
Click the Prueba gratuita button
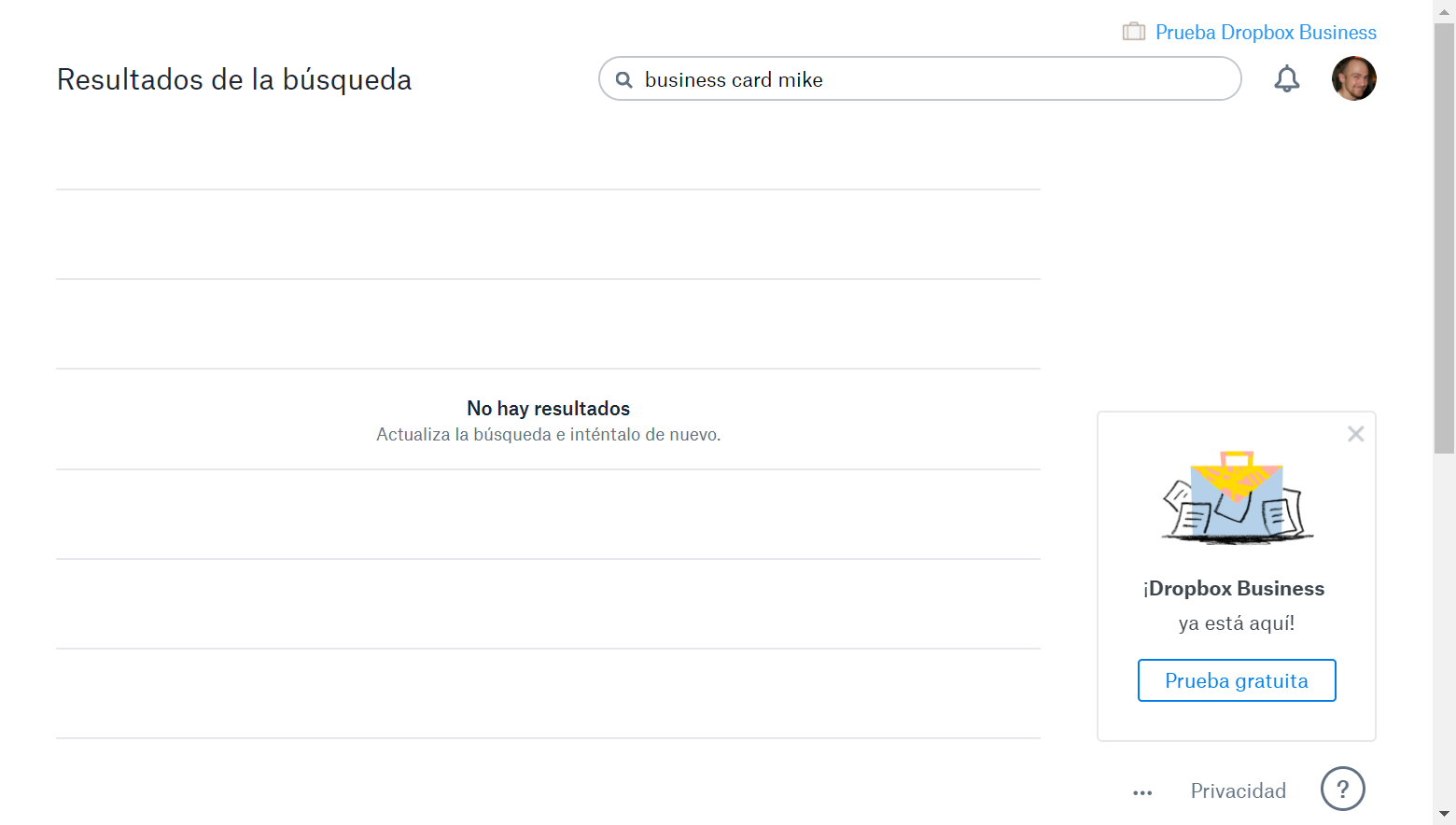[1237, 680]
